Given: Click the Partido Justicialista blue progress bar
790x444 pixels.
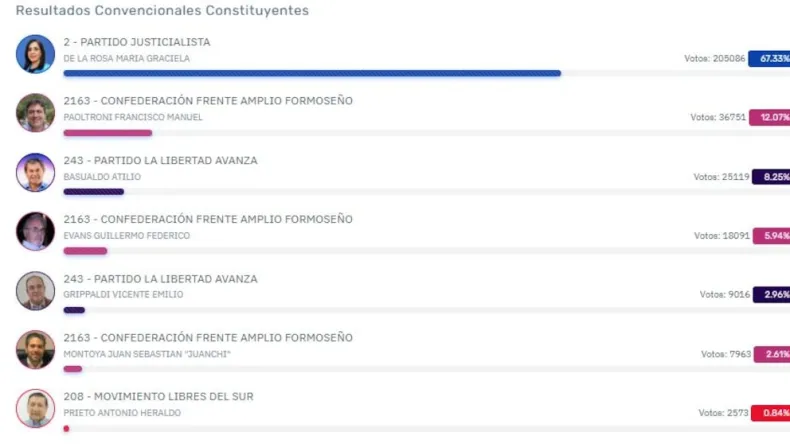Looking at the screenshot, I should tap(312, 74).
